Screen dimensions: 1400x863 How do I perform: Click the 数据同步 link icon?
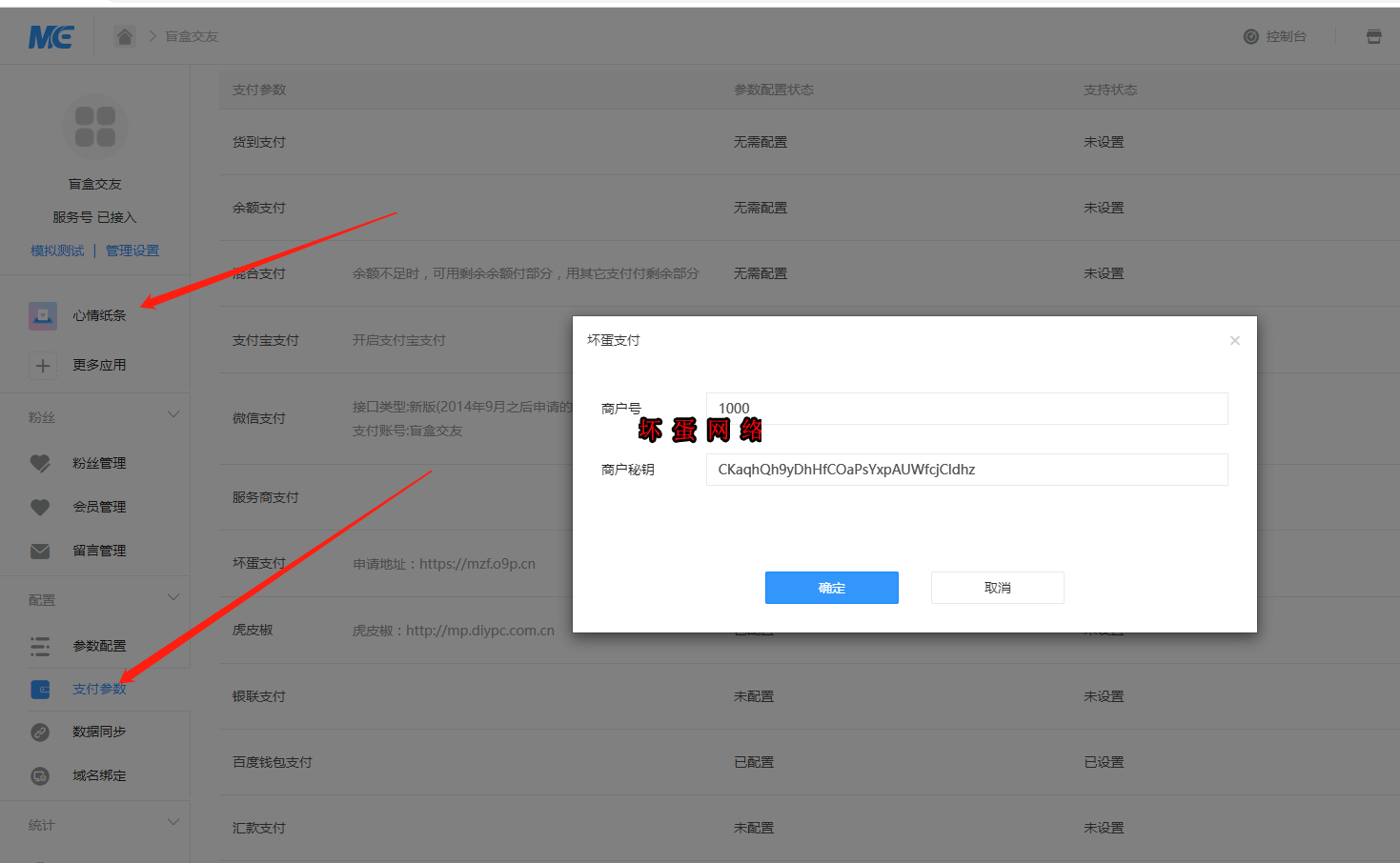point(40,732)
